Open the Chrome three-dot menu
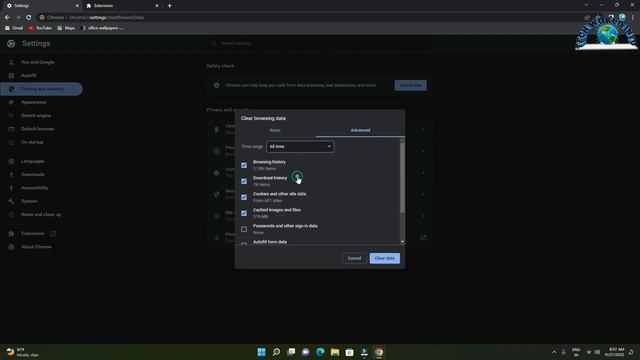This screenshot has width=640, height=360. pos(633,18)
